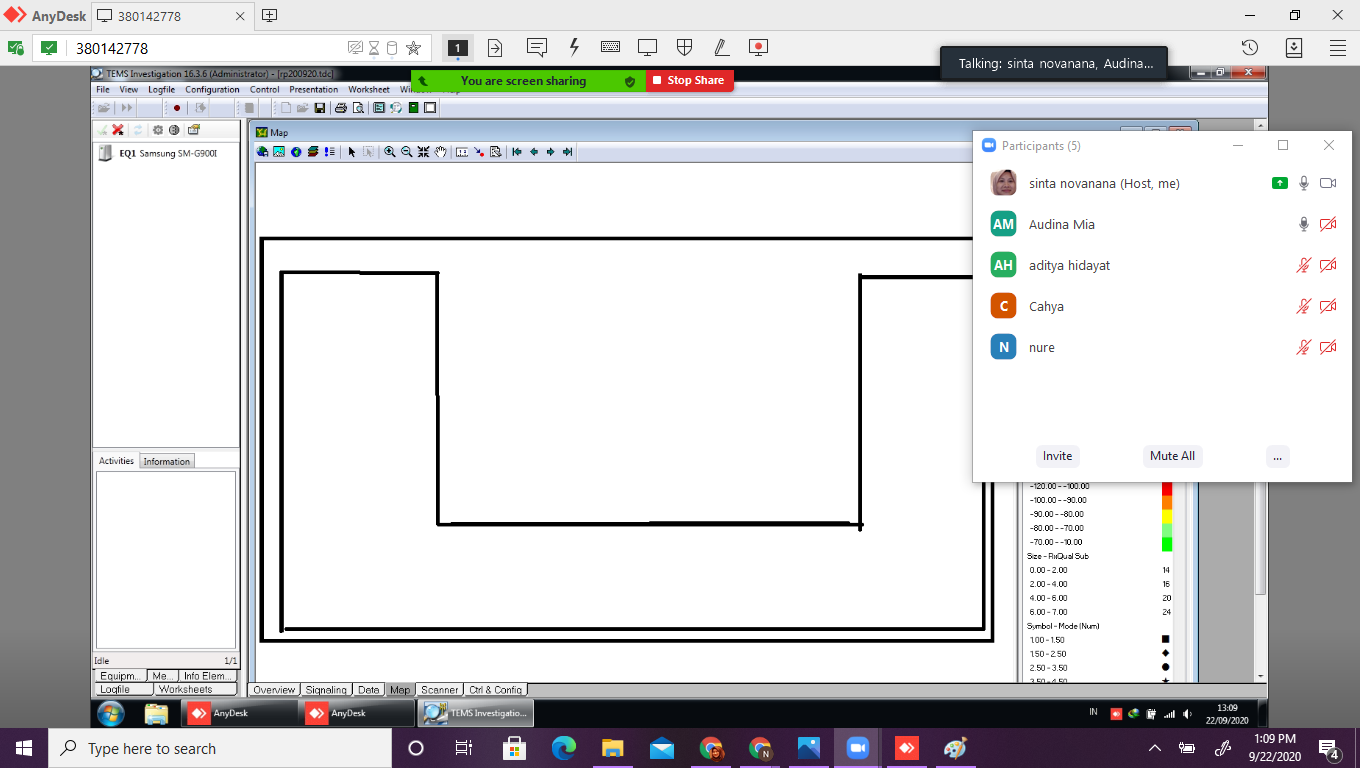Open the AnyDesk hamburger main menu

[1338, 47]
